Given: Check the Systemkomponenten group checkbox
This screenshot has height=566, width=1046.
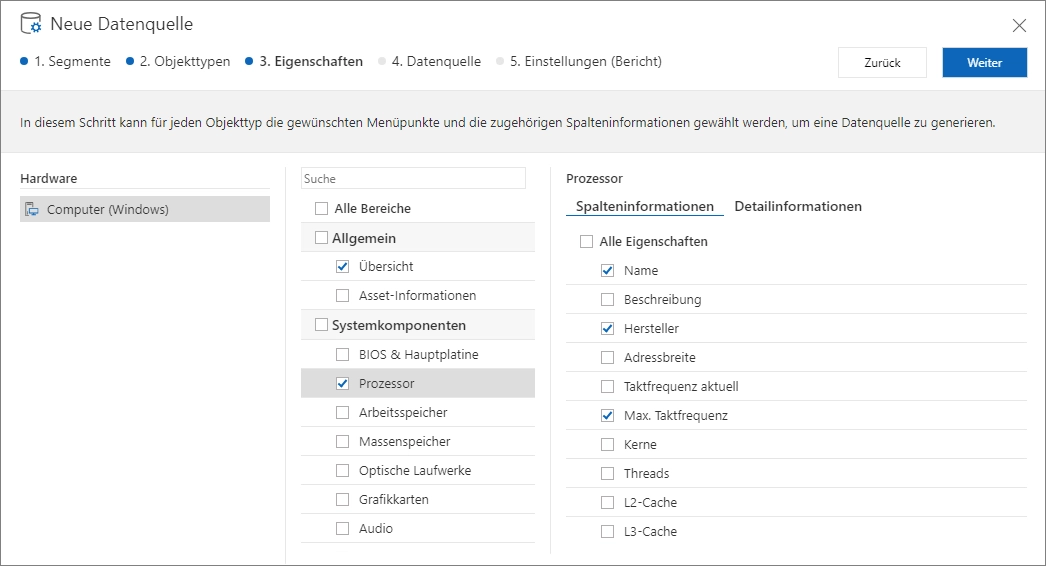Looking at the screenshot, I should tap(322, 324).
